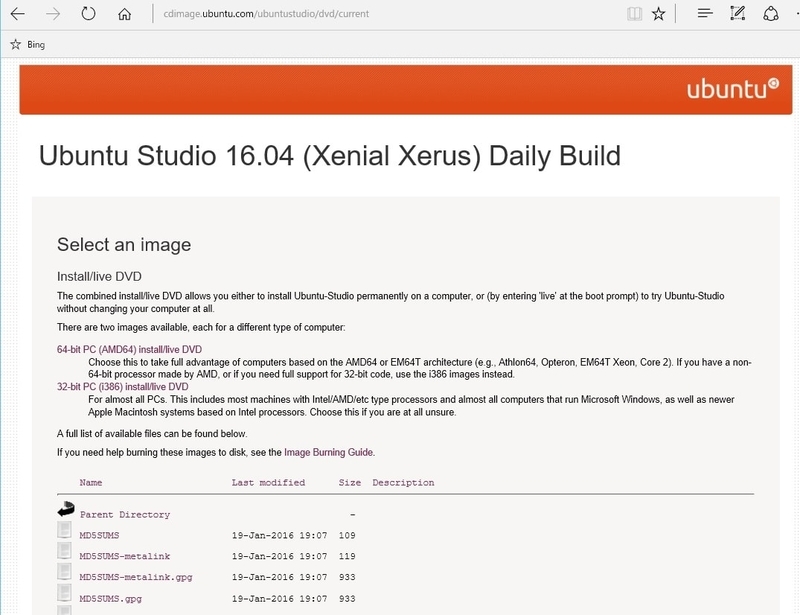Click size value 109 in MD5SUMS row

(x=347, y=535)
